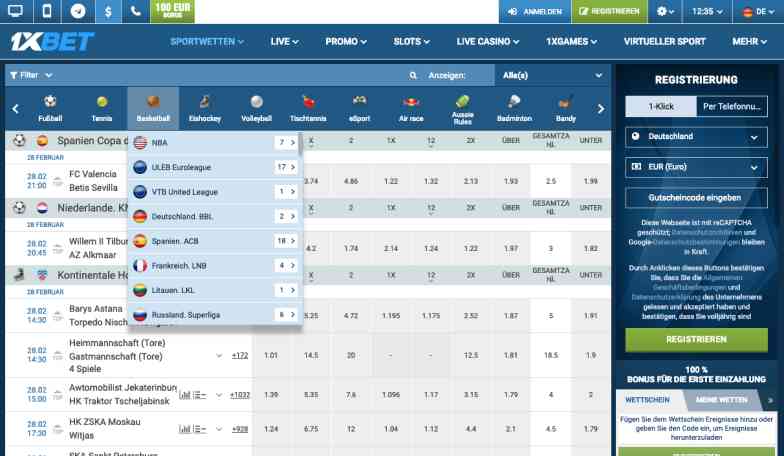
Task: Choose VTB United League entry
Action: coord(215,192)
